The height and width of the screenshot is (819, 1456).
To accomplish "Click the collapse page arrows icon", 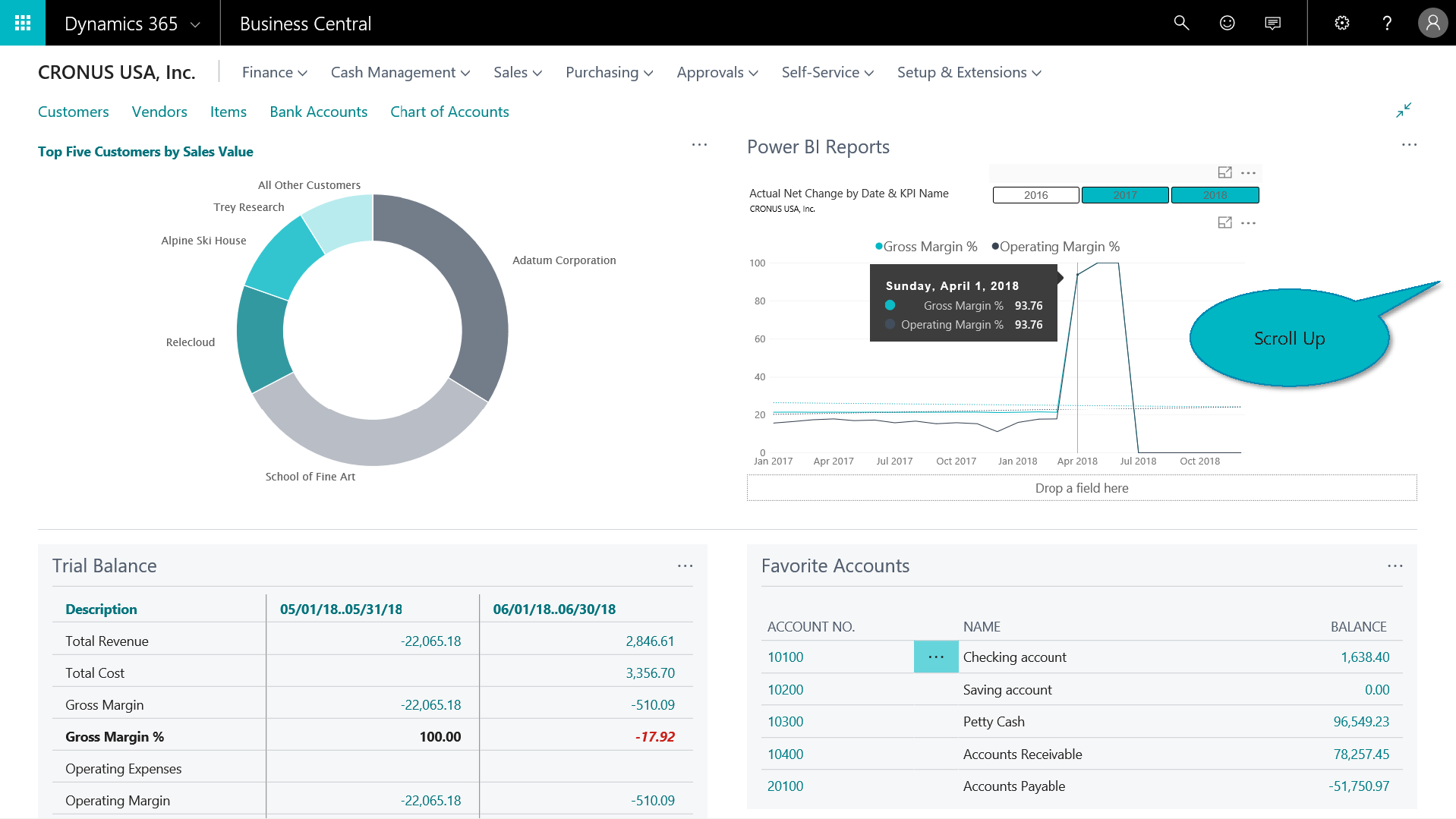I will 1404,110.
